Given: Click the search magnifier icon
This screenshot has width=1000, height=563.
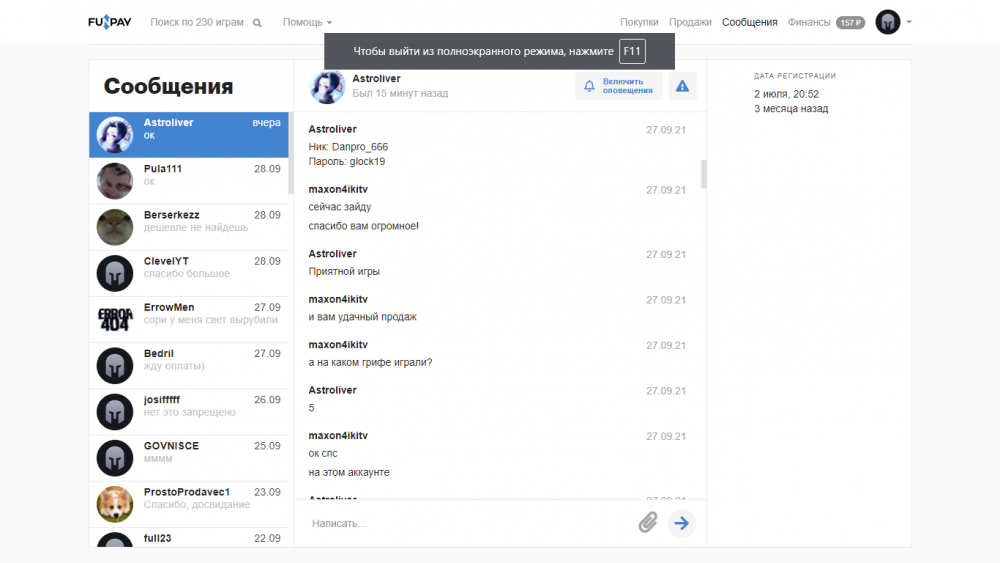Looking at the screenshot, I should (257, 23).
